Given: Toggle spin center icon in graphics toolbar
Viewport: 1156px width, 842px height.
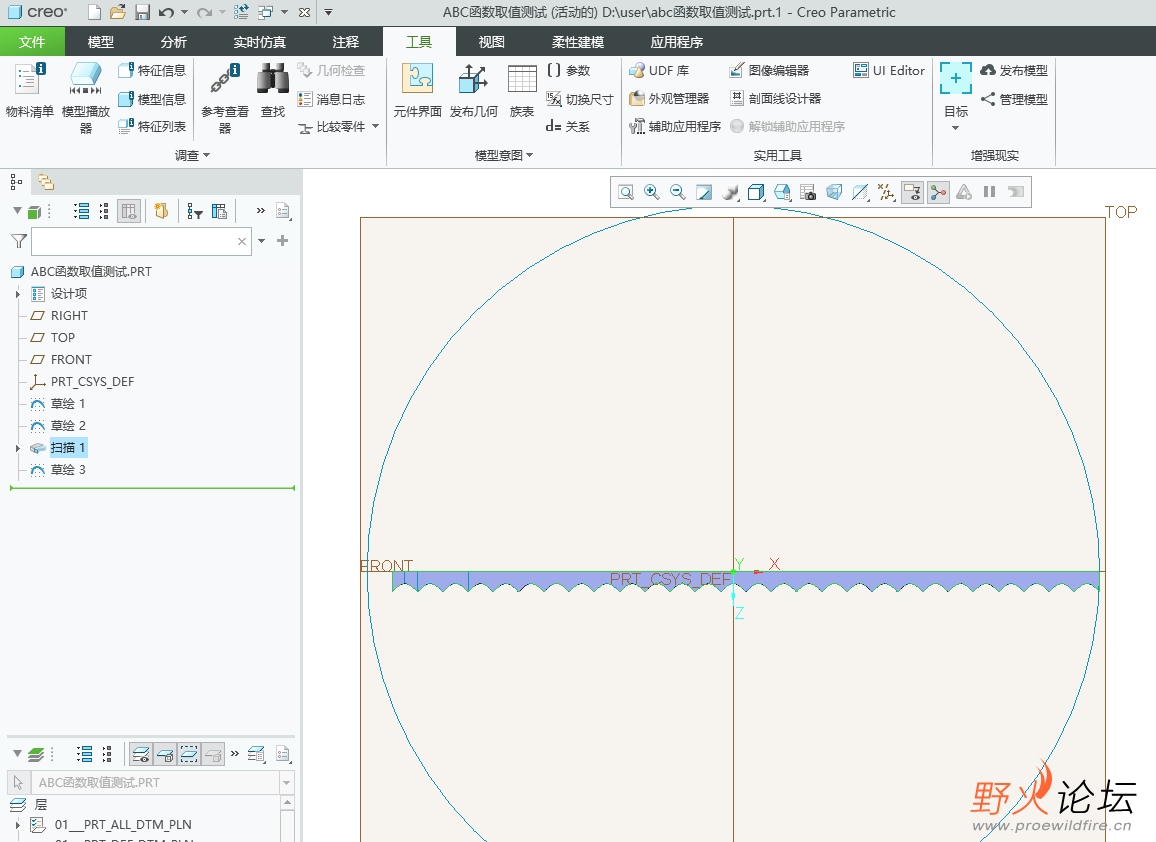Looking at the screenshot, I should point(939,192).
